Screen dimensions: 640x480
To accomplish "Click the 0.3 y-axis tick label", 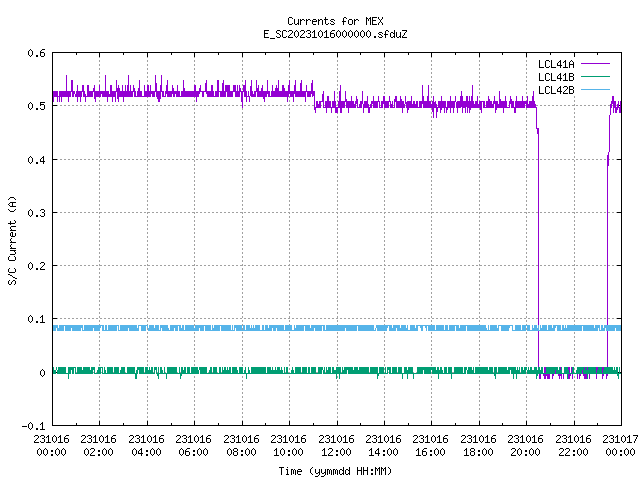I will [x=36, y=213].
